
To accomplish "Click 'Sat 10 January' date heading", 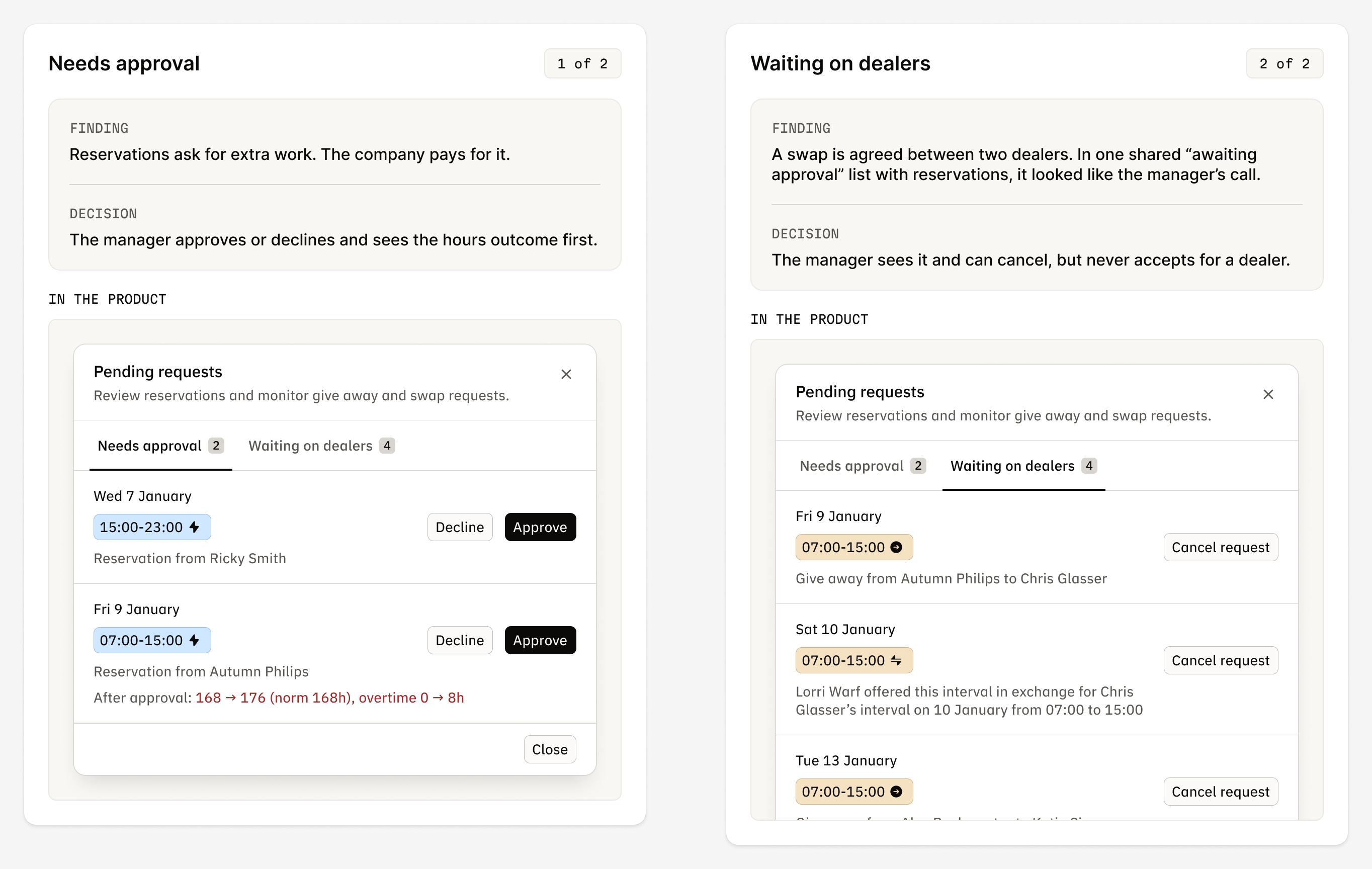I will point(845,629).
